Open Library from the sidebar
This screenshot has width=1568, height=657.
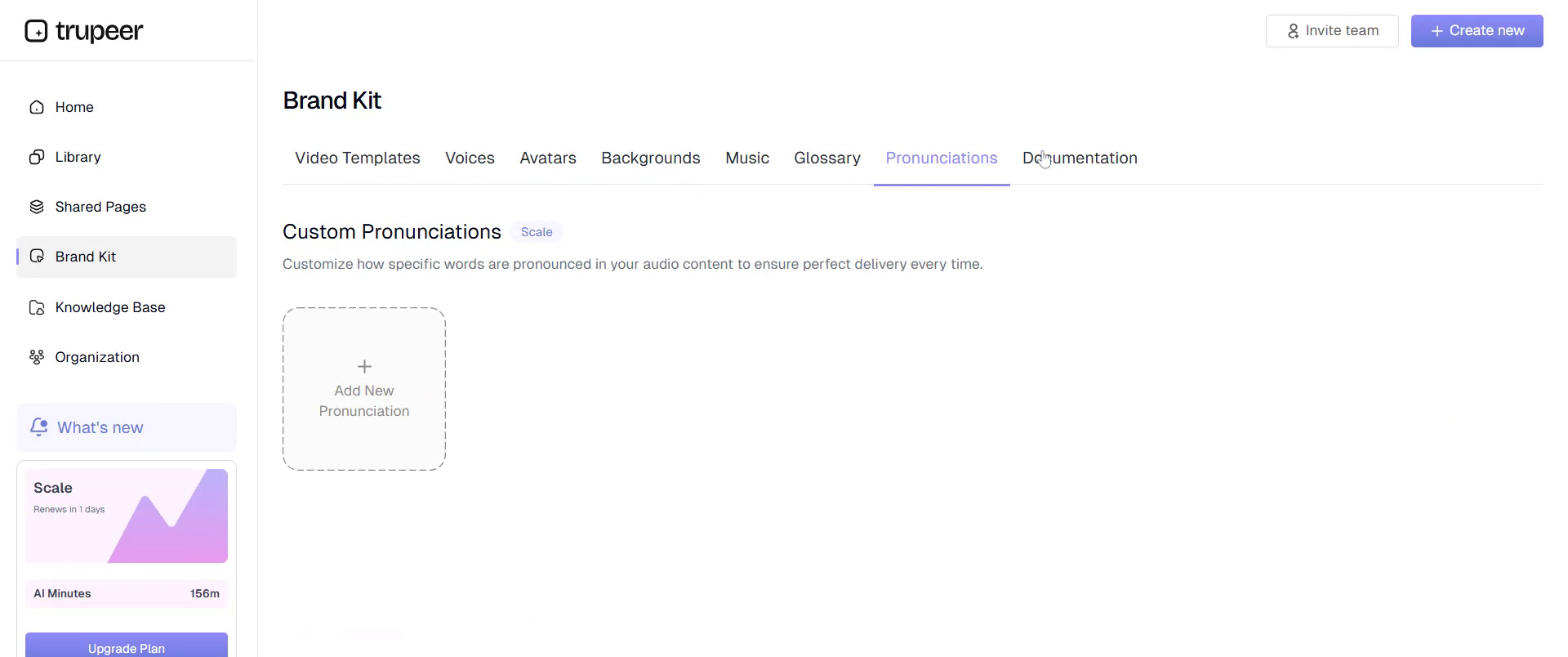(127, 157)
